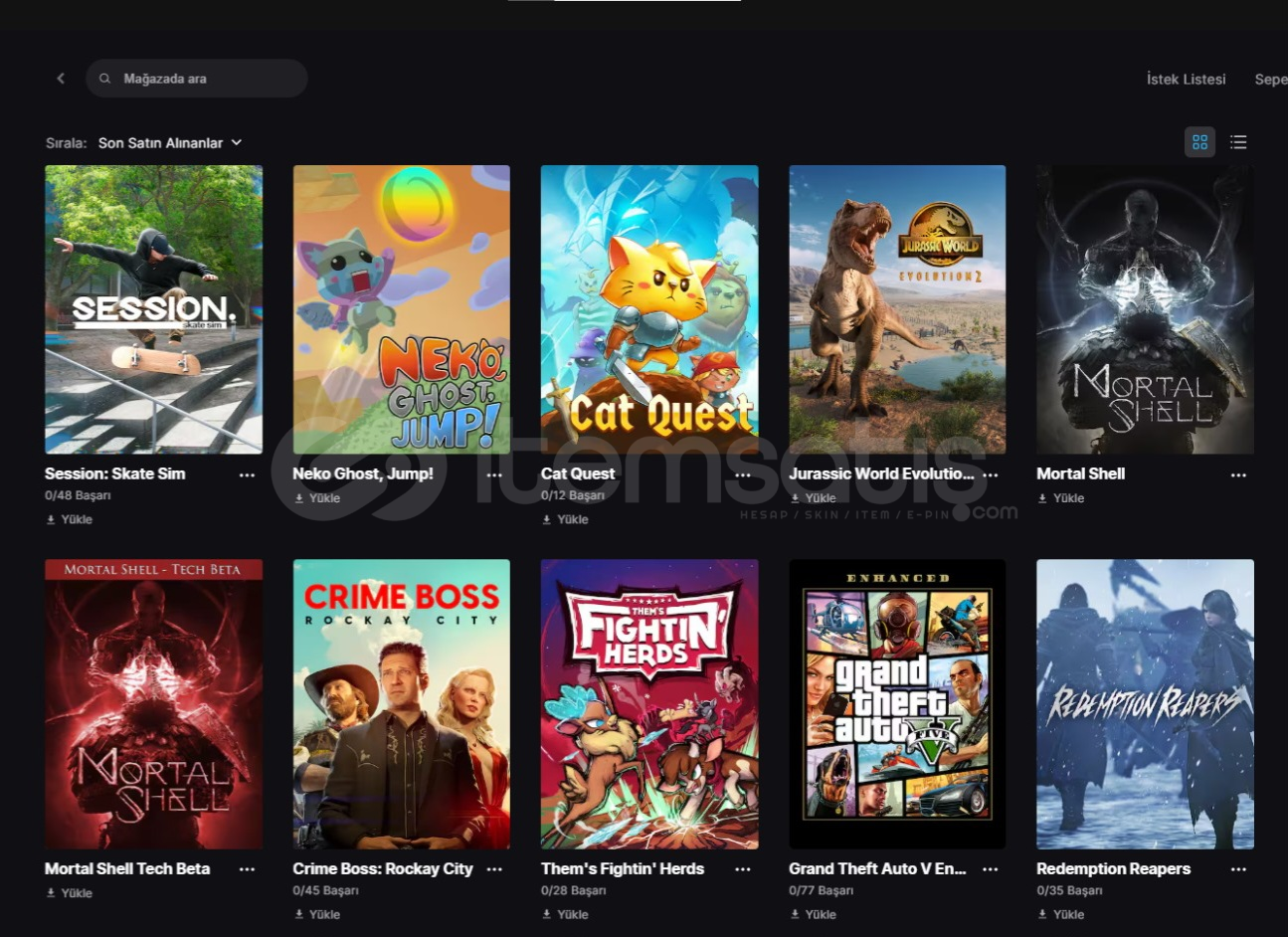
Task: Open the Session: Skate Sim cover thumbnail
Action: (154, 309)
